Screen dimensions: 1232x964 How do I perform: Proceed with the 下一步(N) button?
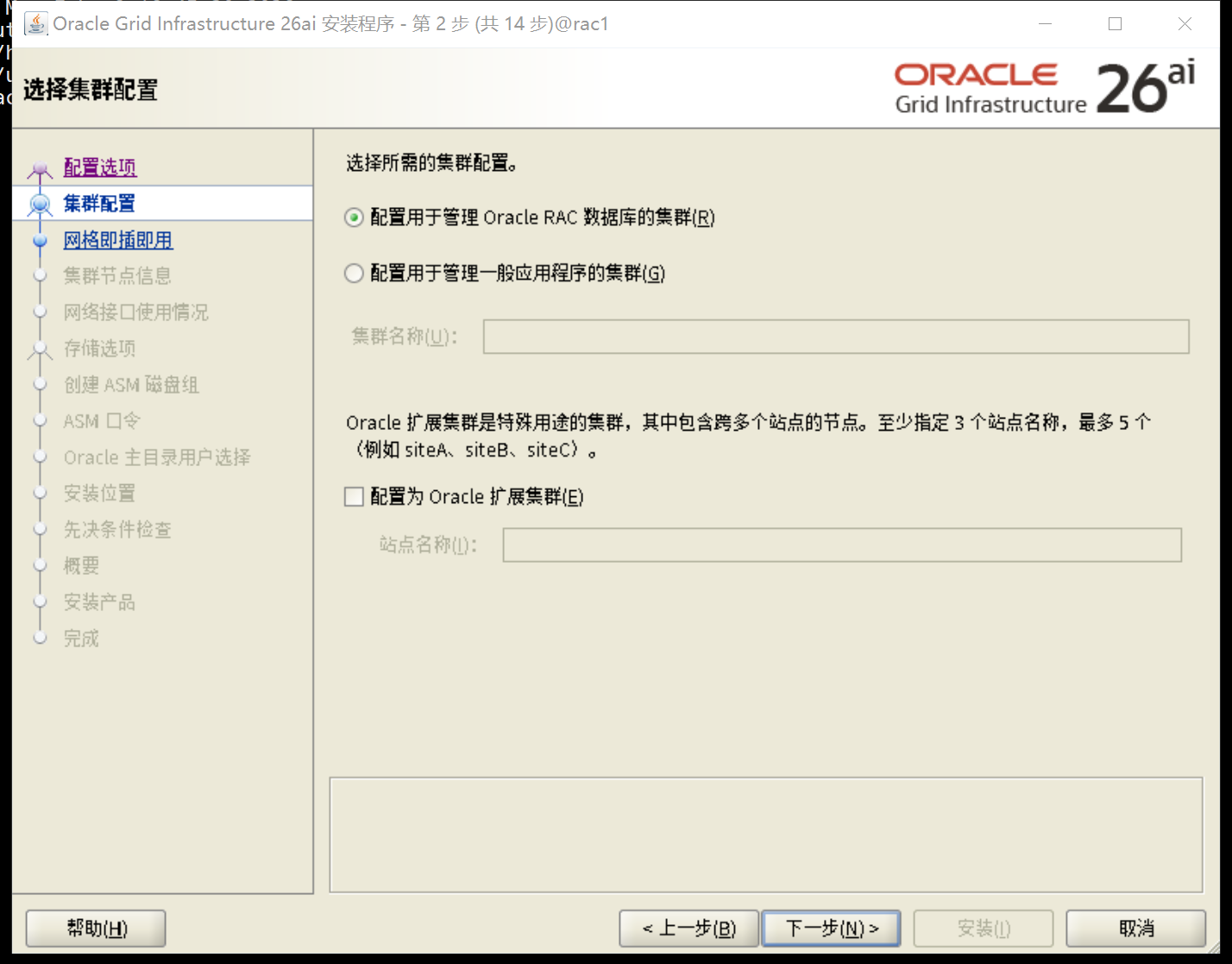832,929
